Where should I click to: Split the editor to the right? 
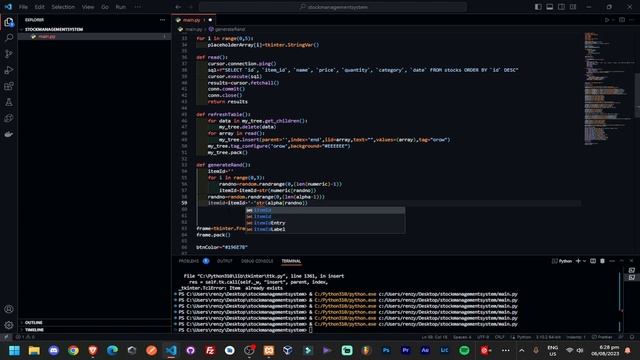[622, 20]
